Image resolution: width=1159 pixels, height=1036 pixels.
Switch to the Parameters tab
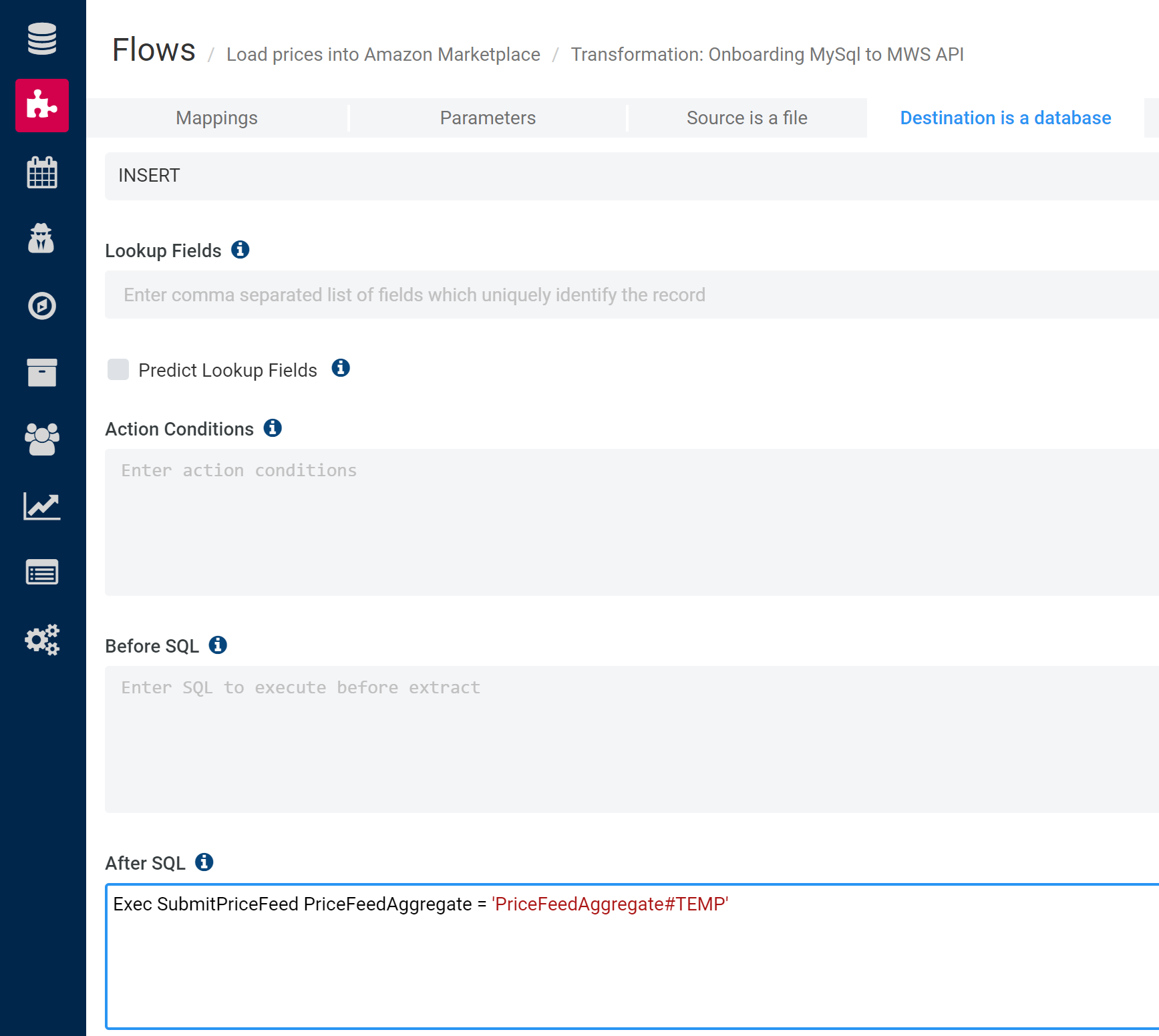(x=488, y=118)
